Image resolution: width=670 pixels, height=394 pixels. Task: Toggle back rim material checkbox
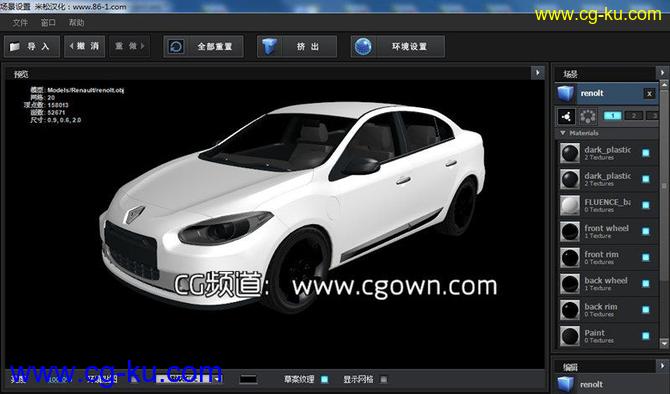click(x=646, y=309)
